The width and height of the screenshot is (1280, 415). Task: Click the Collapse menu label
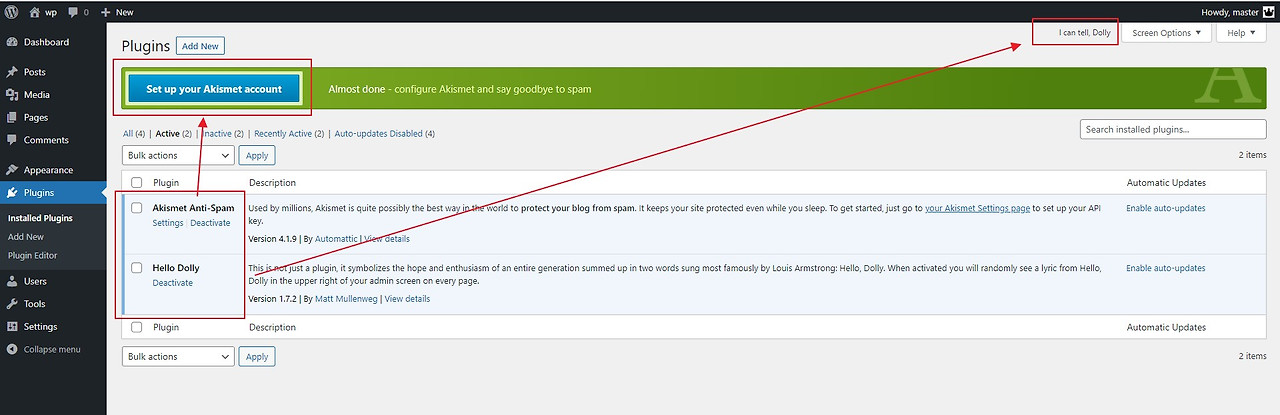coord(52,349)
